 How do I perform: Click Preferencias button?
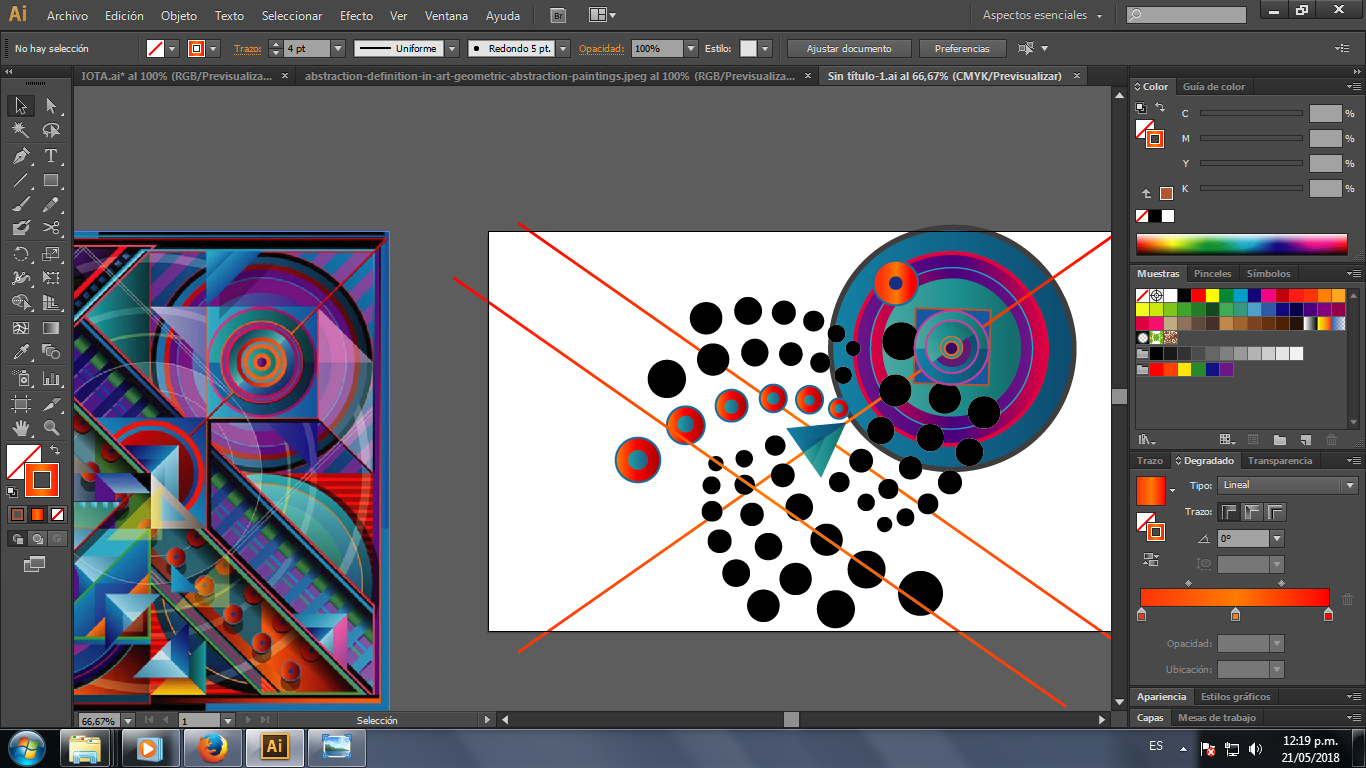(962, 48)
